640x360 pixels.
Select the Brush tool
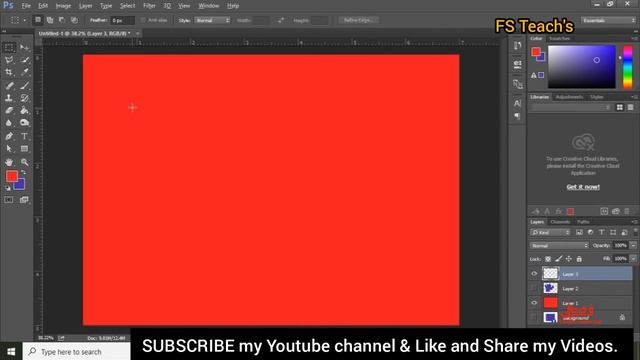(x=24, y=86)
